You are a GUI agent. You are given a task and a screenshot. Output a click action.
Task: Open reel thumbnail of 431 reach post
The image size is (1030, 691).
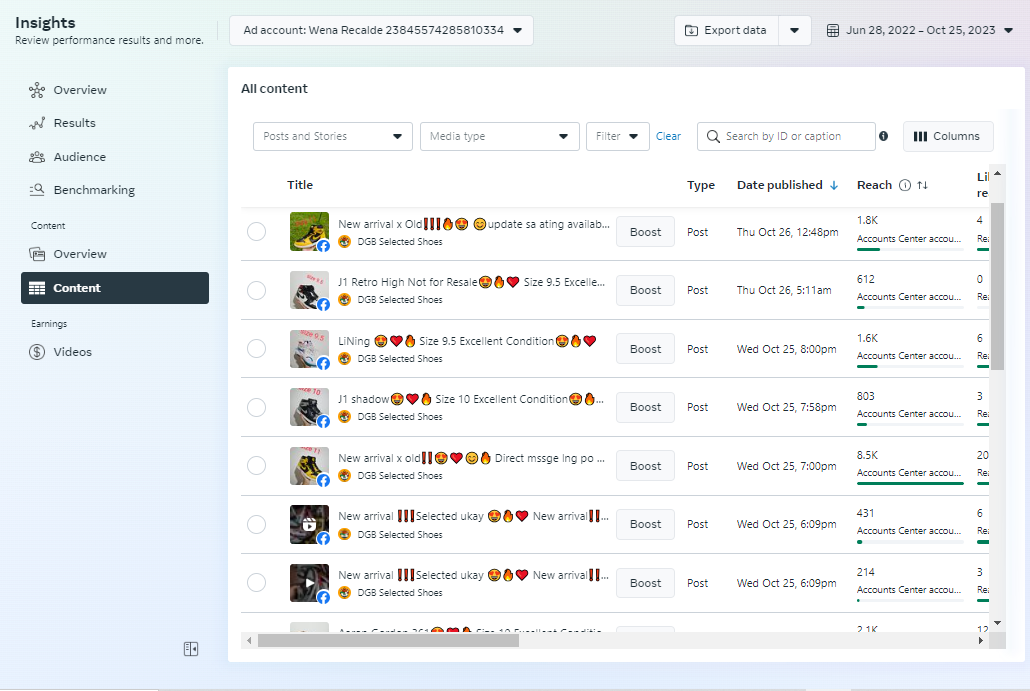[309, 524]
